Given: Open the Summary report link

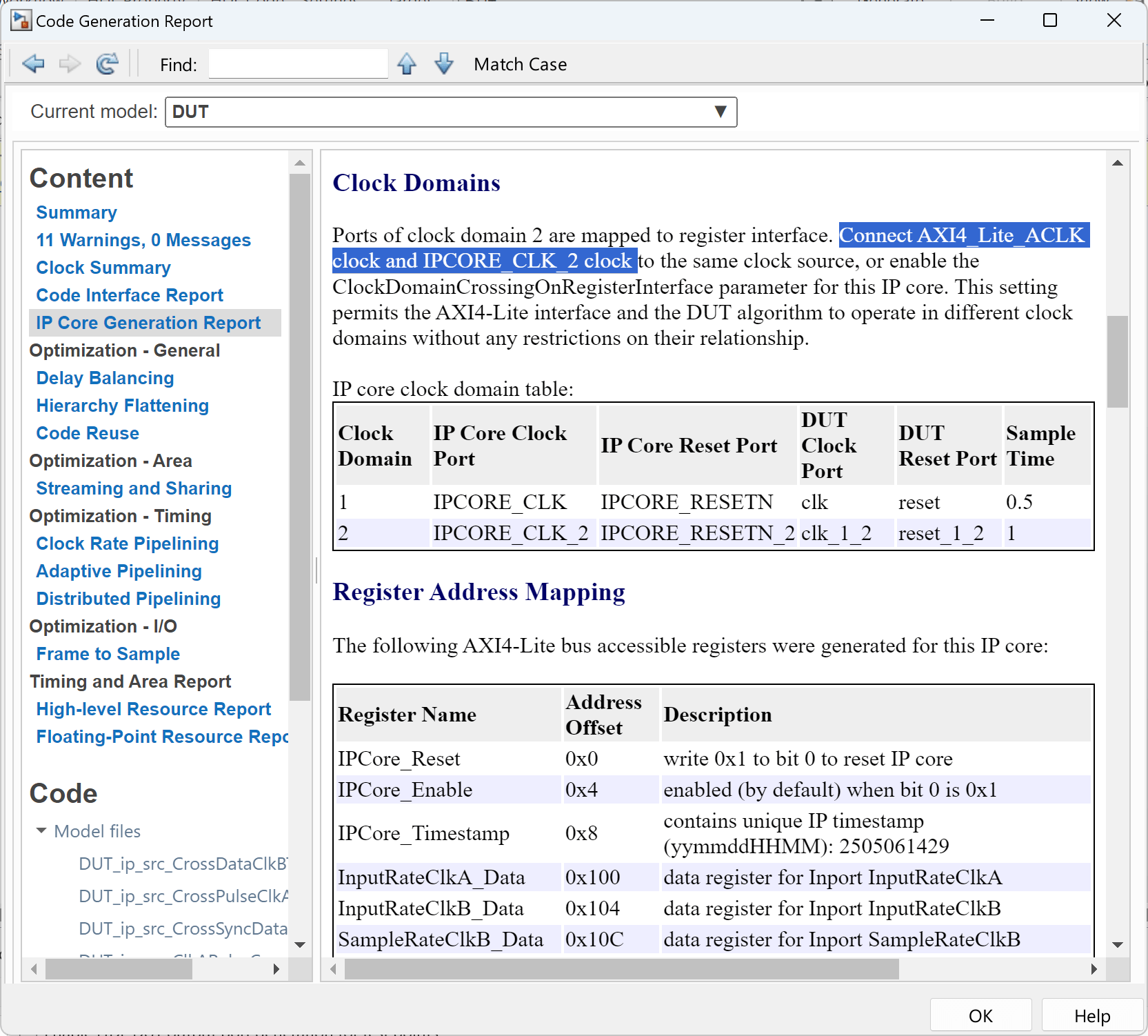Looking at the screenshot, I should [76, 212].
